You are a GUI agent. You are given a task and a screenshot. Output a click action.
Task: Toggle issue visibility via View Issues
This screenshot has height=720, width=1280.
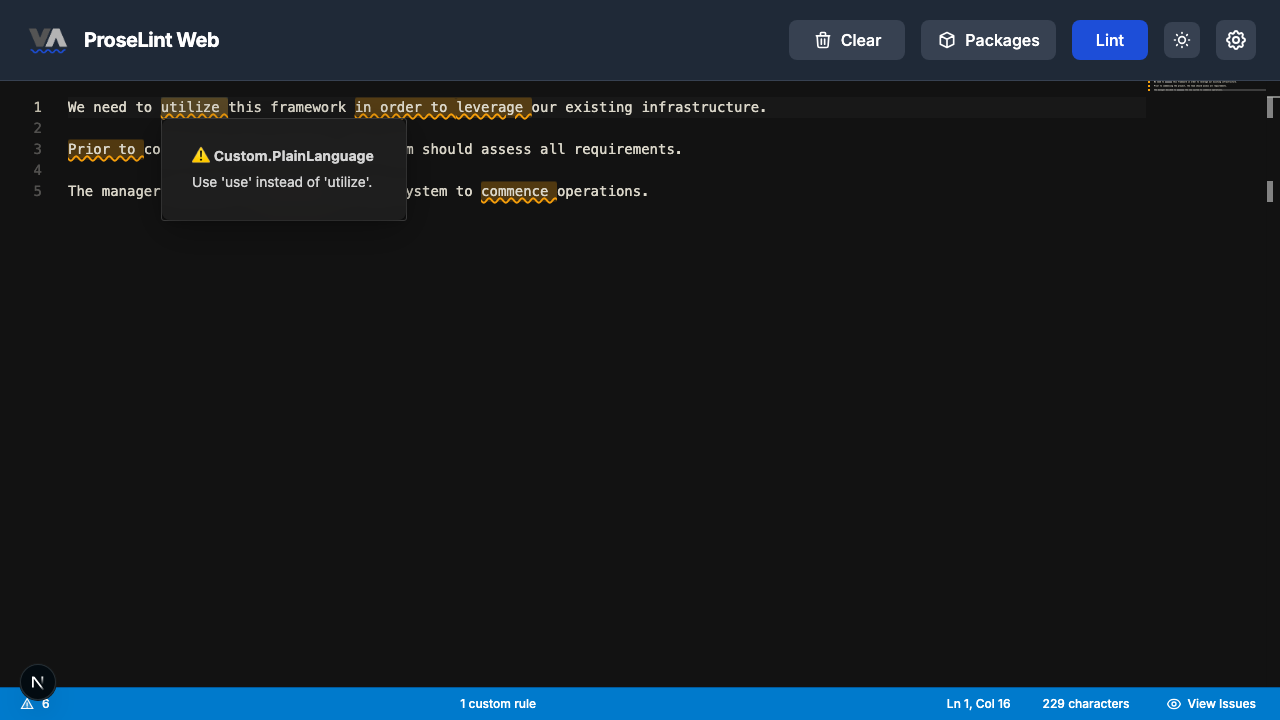[1211, 703]
